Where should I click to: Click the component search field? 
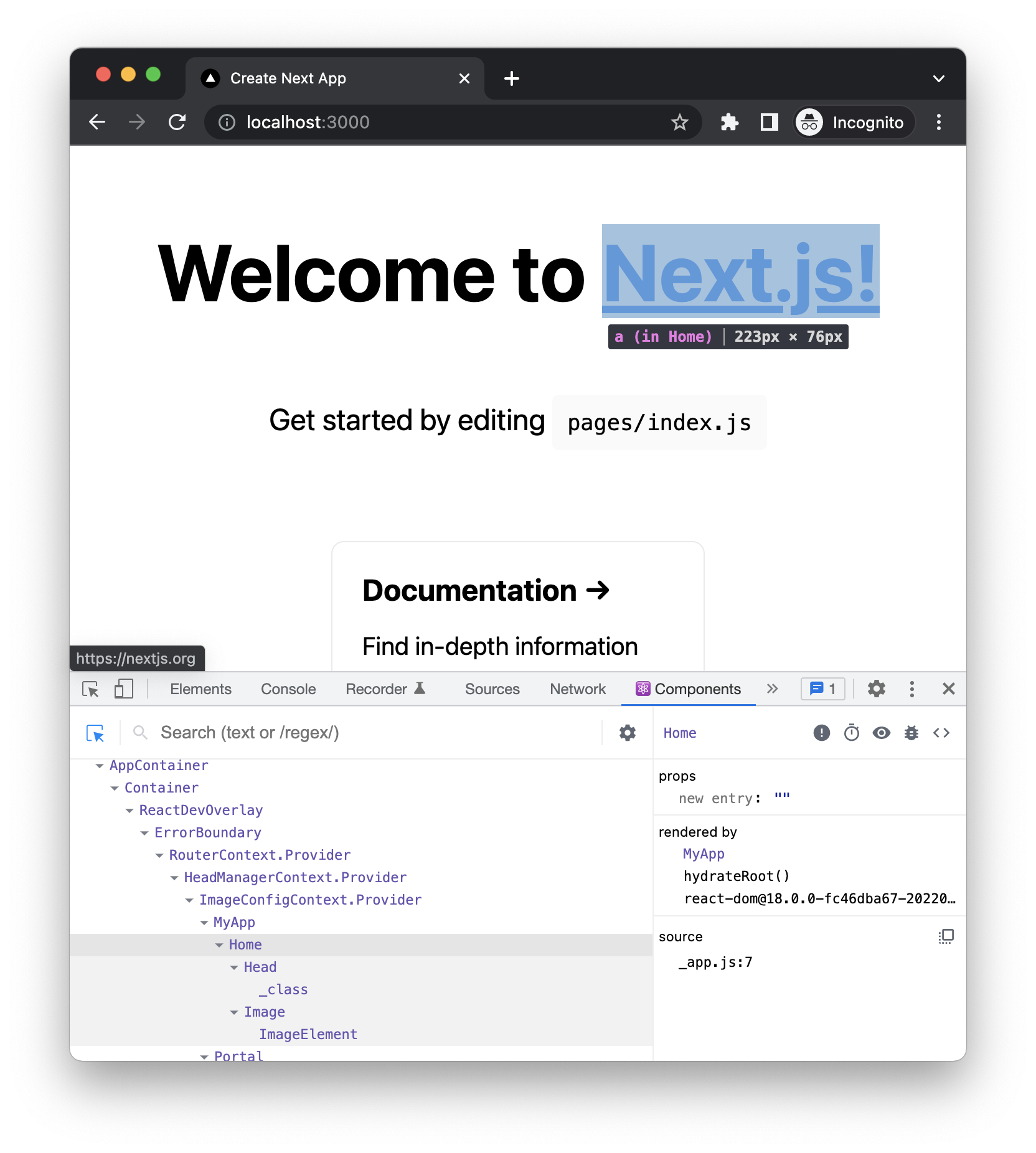pyautogui.click(x=374, y=733)
